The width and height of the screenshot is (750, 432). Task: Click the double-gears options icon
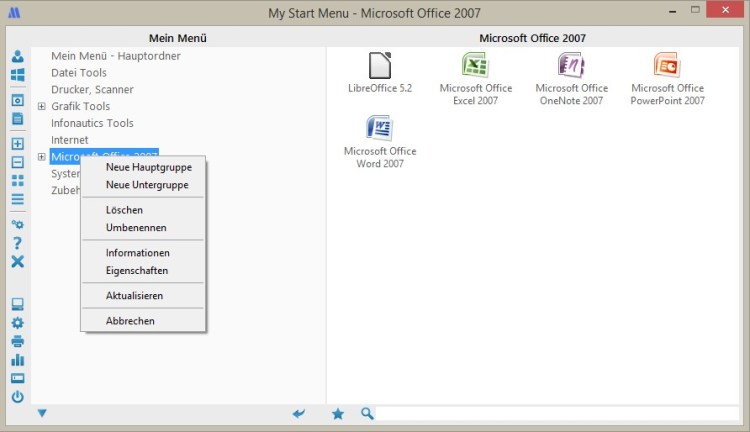(18, 224)
